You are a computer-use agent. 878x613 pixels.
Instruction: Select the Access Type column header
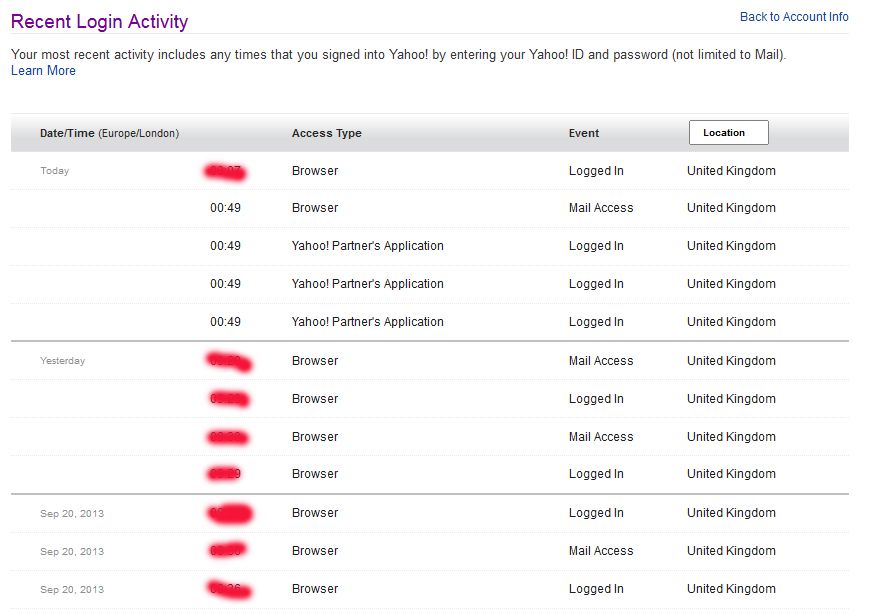326,133
